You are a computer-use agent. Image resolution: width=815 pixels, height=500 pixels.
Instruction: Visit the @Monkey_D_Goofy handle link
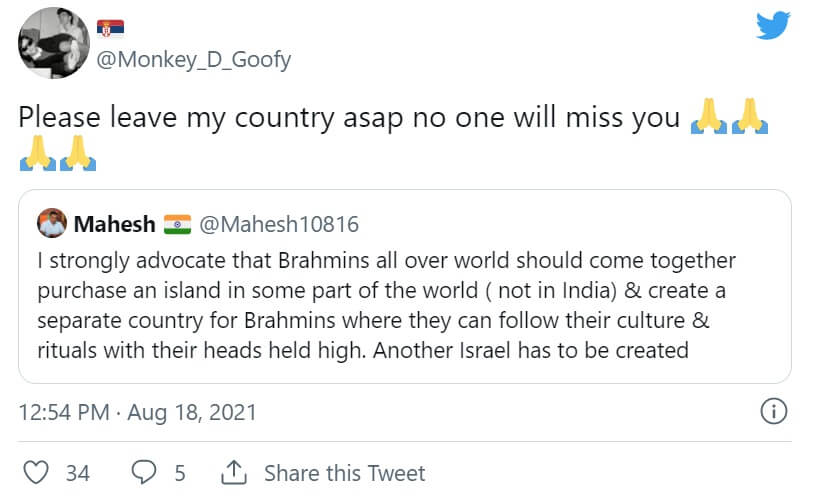[x=193, y=60]
